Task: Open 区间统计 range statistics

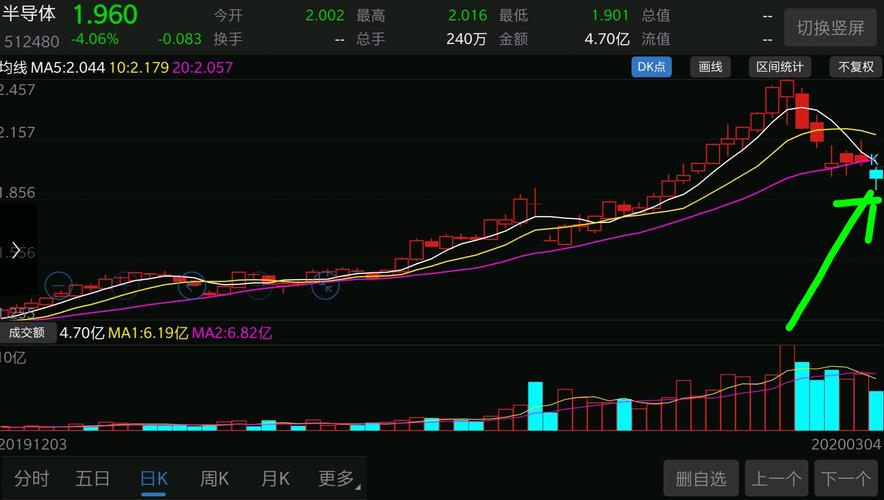Action: click(x=780, y=67)
